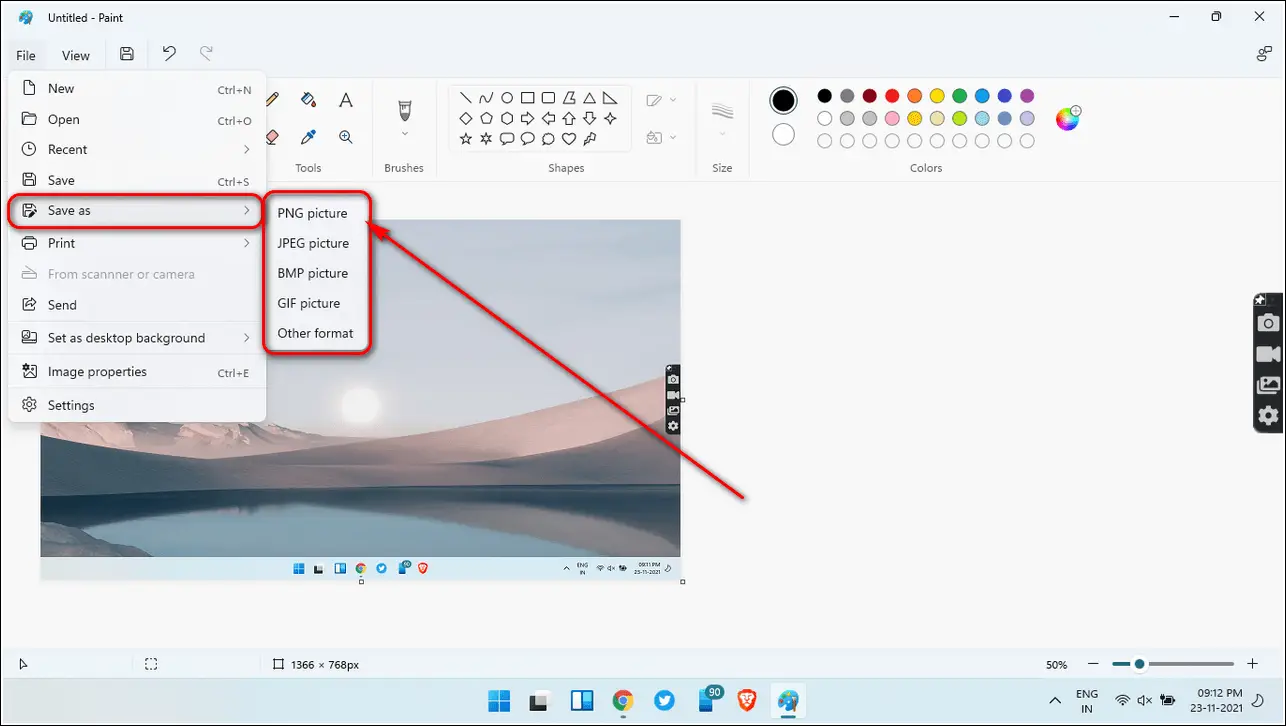Choose the Right triangle shape
The image size is (1286, 726).
click(610, 98)
